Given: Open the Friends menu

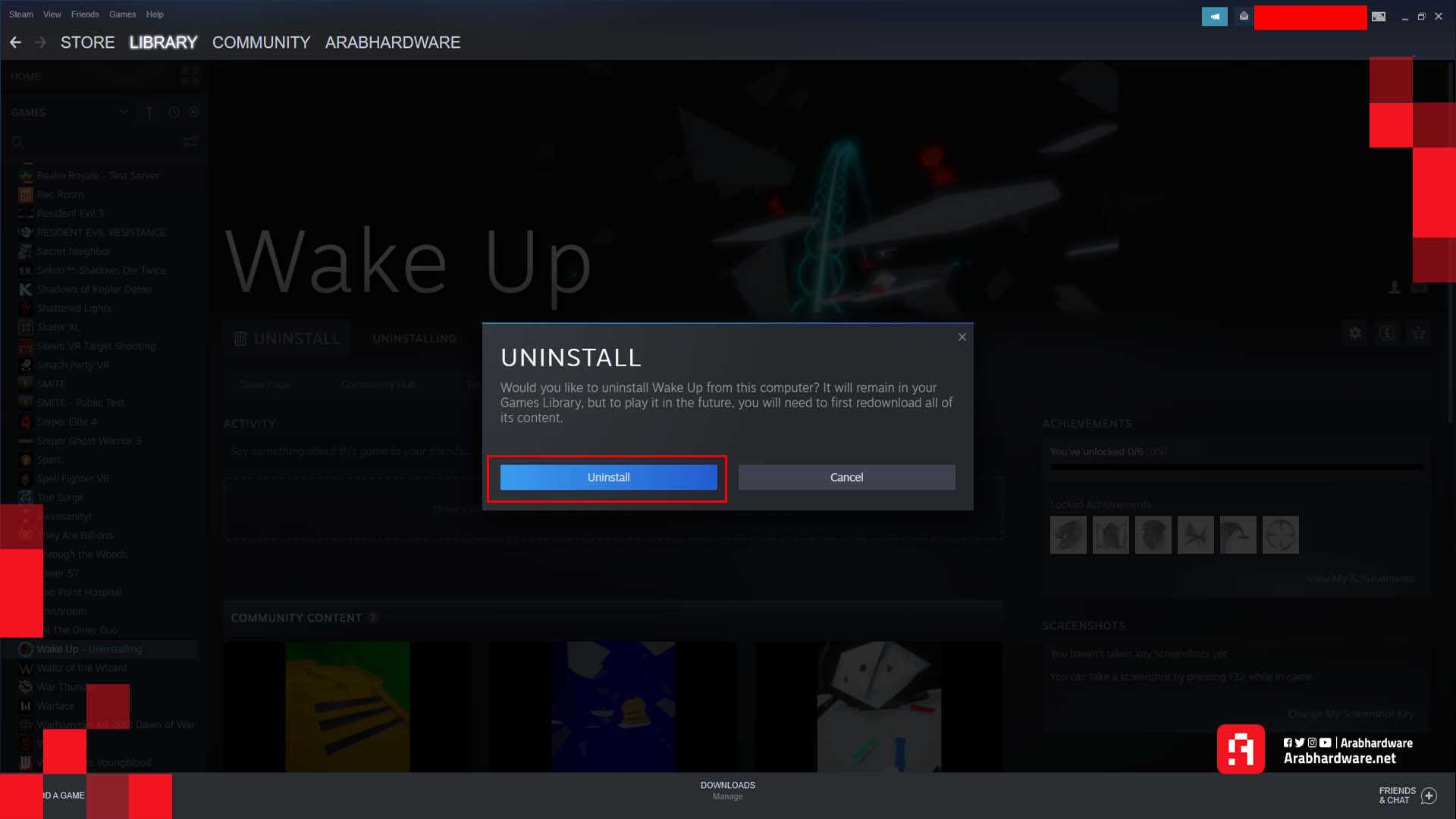Looking at the screenshot, I should click(x=85, y=14).
